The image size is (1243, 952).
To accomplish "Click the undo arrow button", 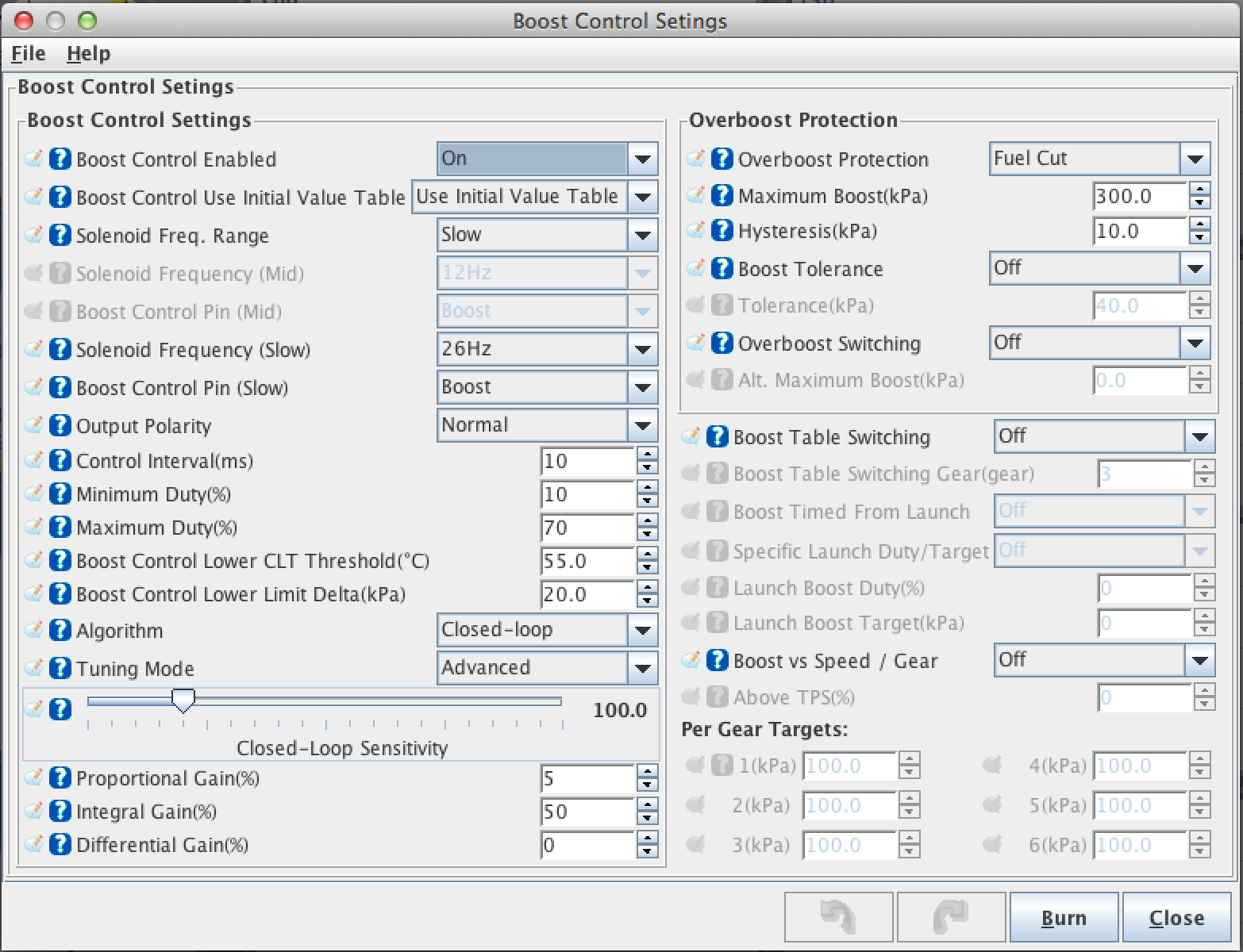I will click(x=838, y=917).
